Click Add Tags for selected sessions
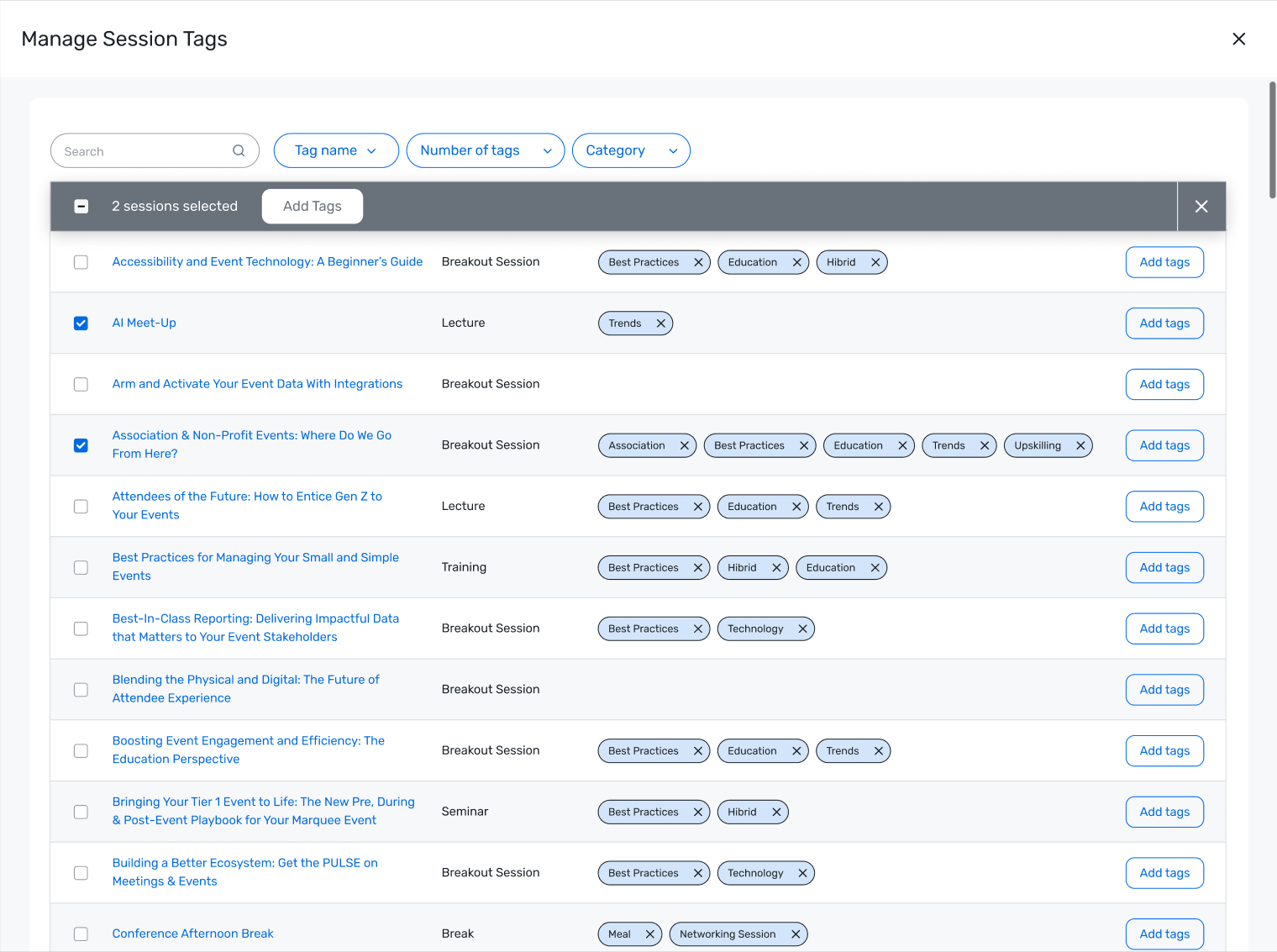 313,207
